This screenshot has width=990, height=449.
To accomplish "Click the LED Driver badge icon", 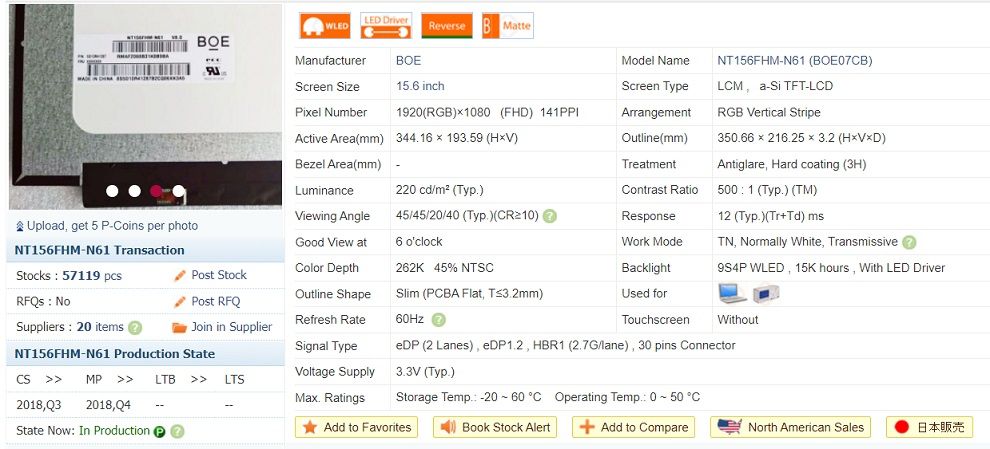I will 386,26.
